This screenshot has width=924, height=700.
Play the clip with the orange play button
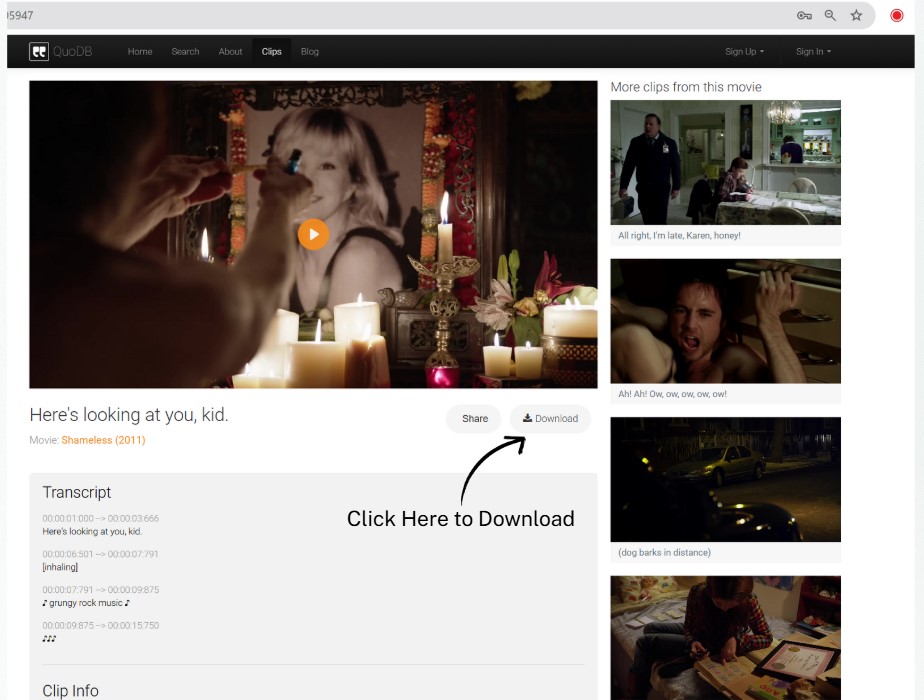point(313,235)
